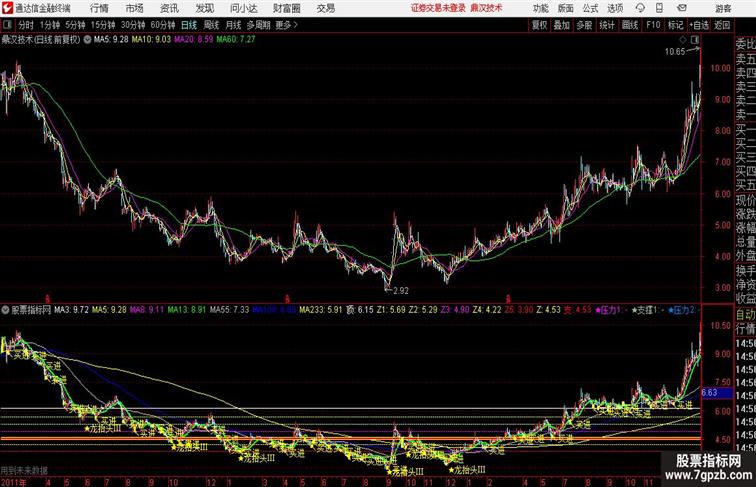Switch to the 30分钟 period tab
The image size is (756, 487).
click(133, 25)
